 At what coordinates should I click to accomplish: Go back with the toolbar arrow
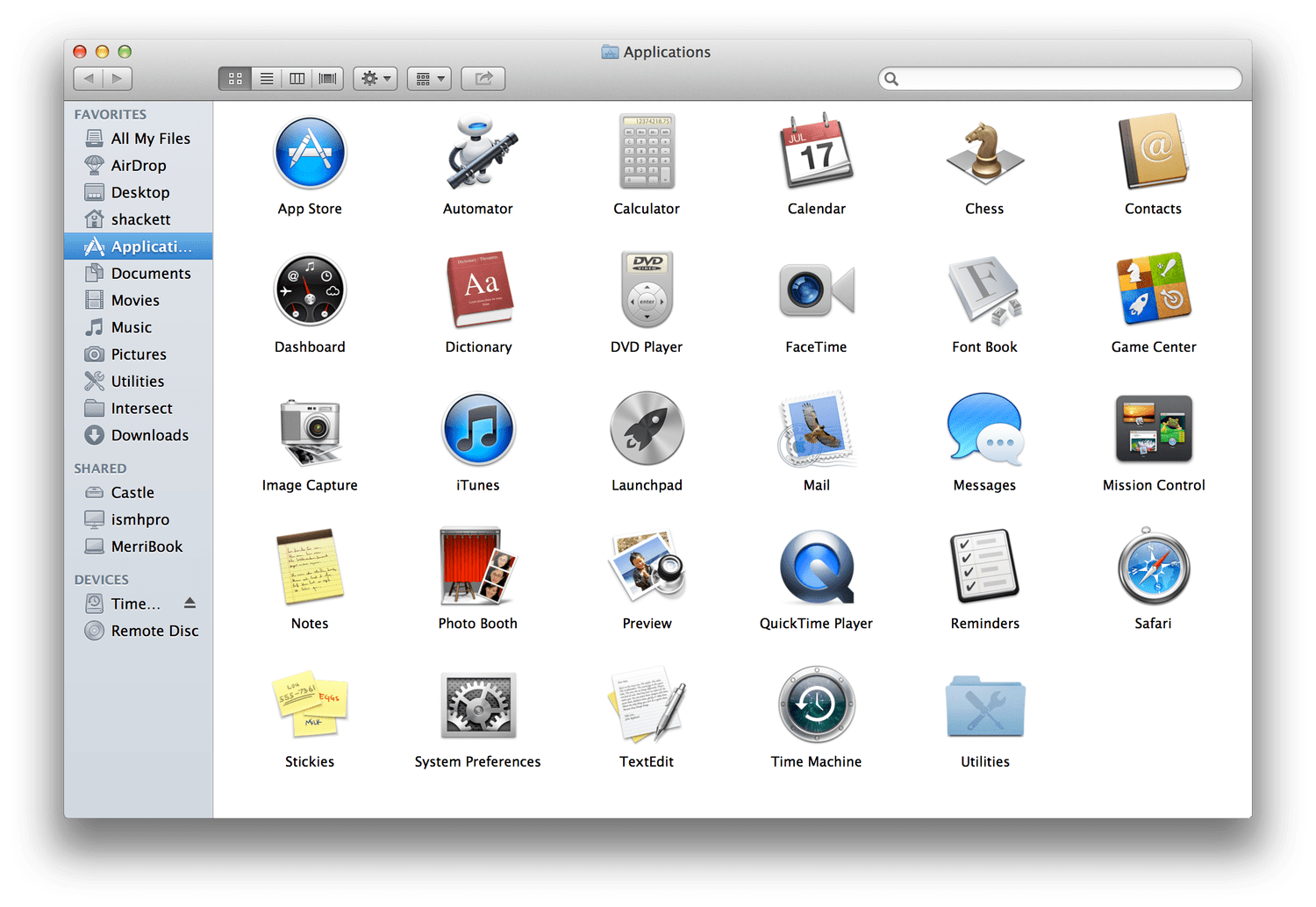pyautogui.click(x=89, y=79)
